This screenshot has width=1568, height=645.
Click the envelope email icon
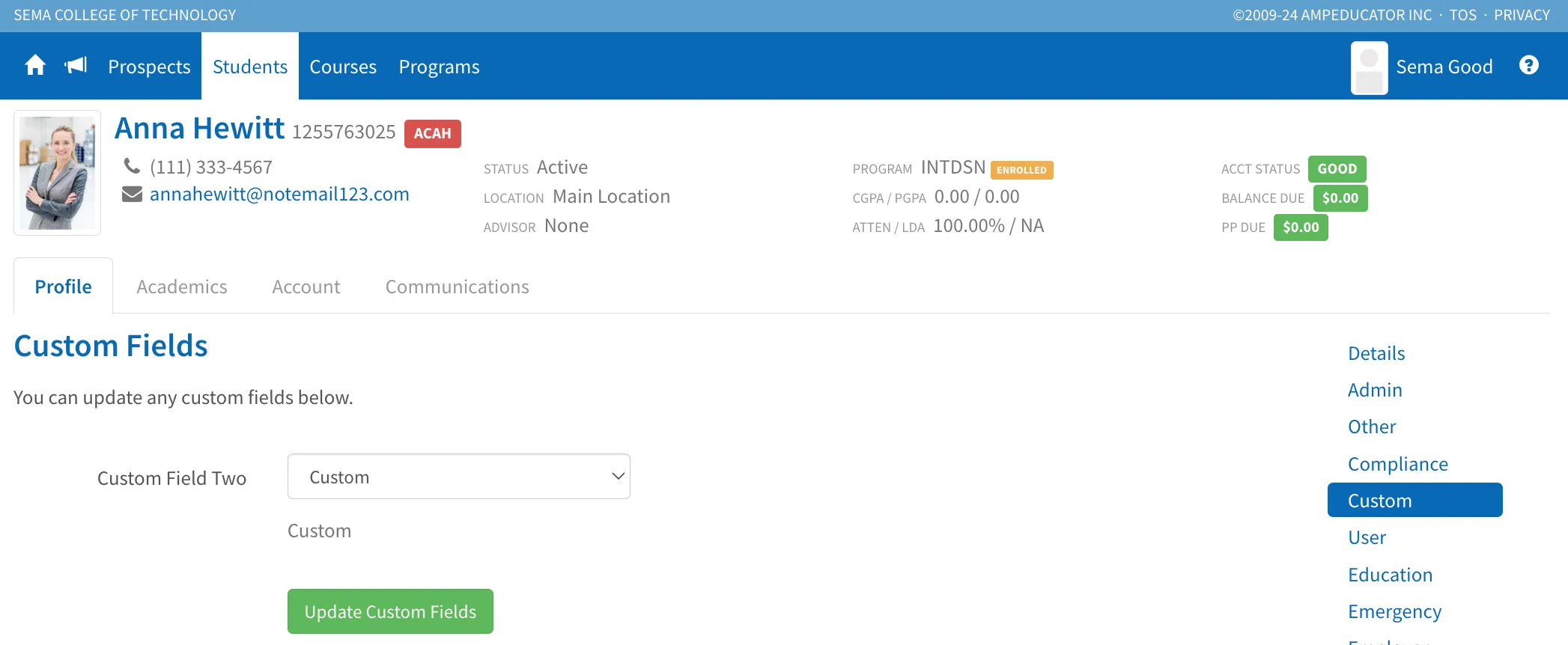132,194
